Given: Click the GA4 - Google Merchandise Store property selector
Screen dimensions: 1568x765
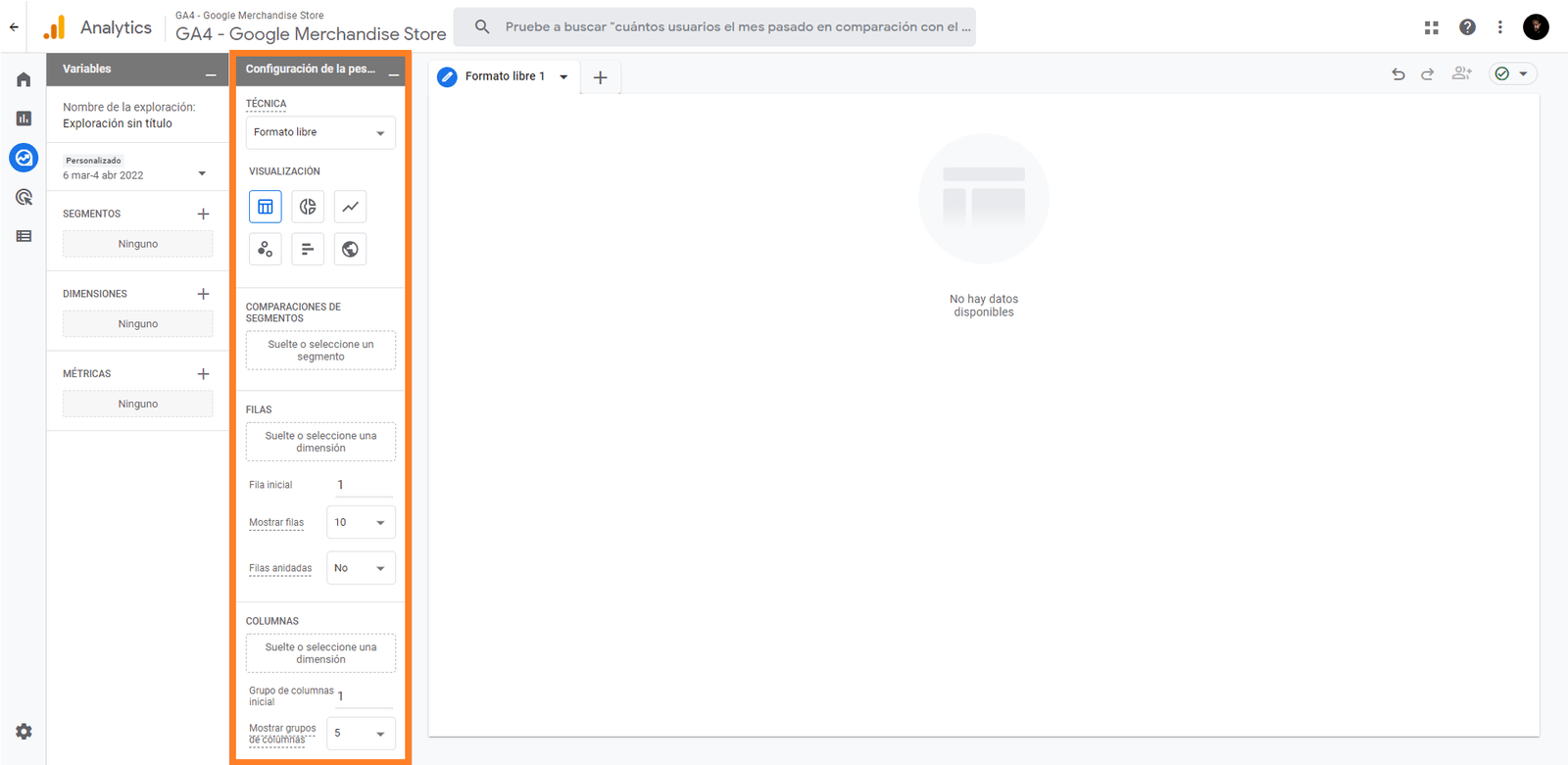Looking at the screenshot, I should [x=311, y=27].
